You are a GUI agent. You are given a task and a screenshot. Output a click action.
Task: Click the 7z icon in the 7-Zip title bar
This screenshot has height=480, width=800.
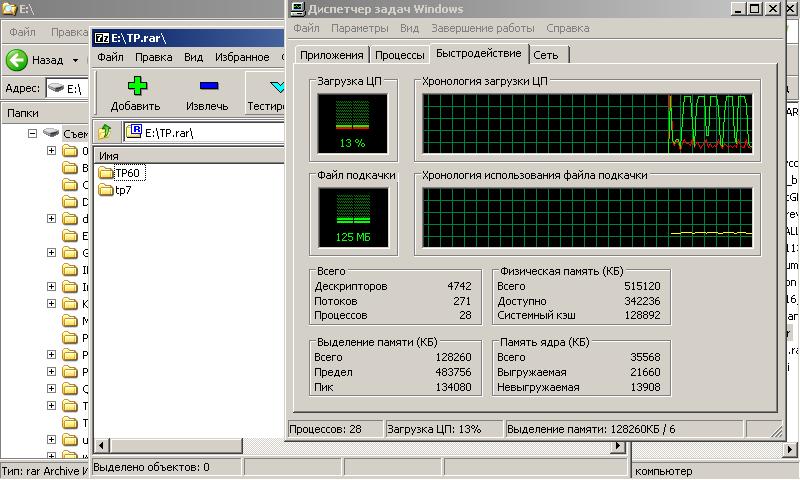[x=101, y=38]
